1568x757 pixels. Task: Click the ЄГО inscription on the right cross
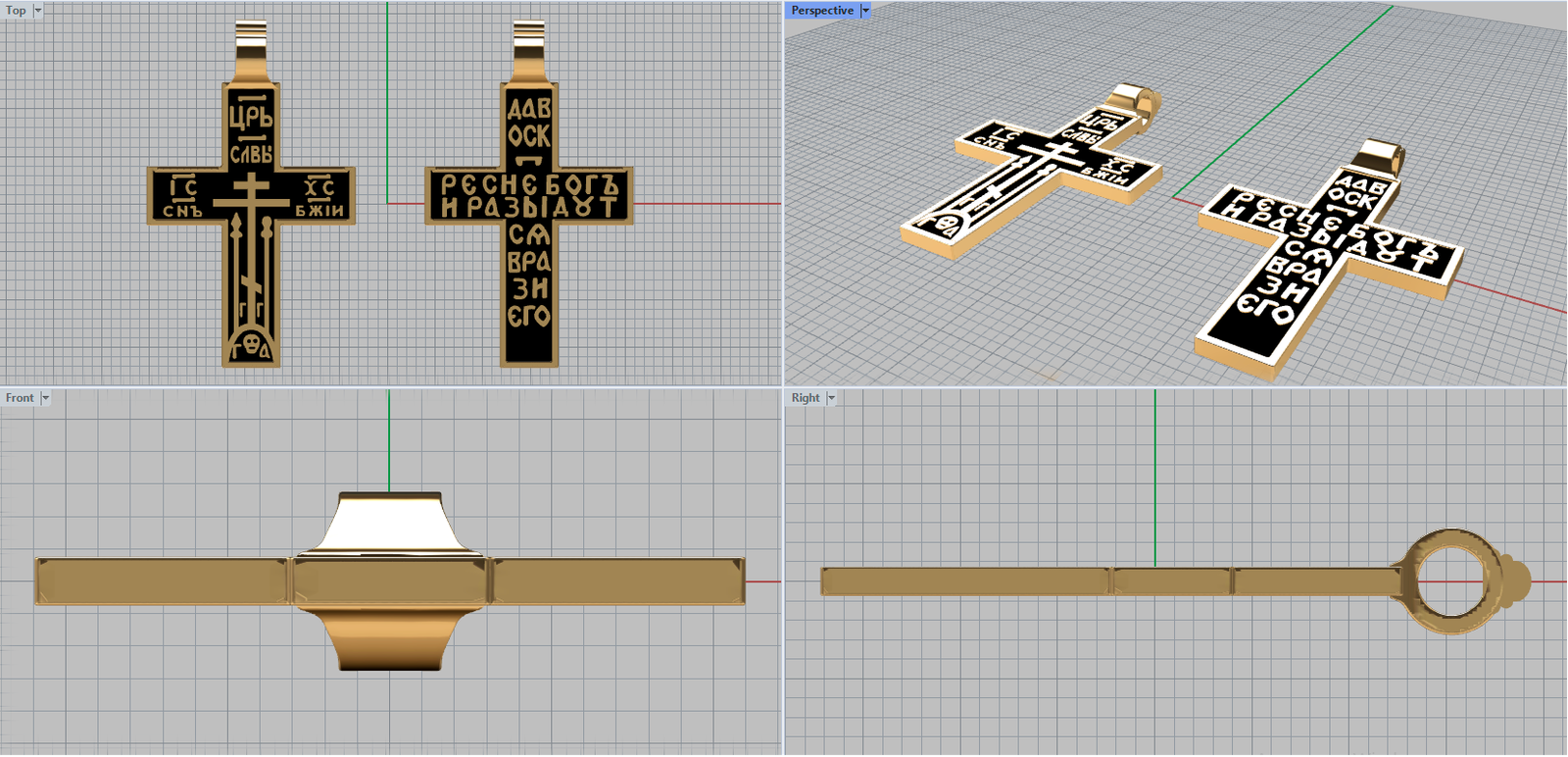pyautogui.click(x=529, y=317)
